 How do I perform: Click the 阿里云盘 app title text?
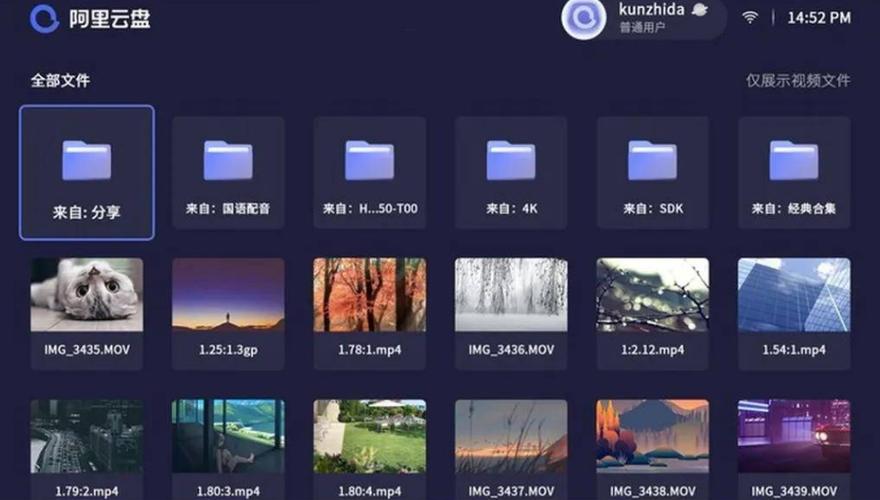click(x=110, y=19)
